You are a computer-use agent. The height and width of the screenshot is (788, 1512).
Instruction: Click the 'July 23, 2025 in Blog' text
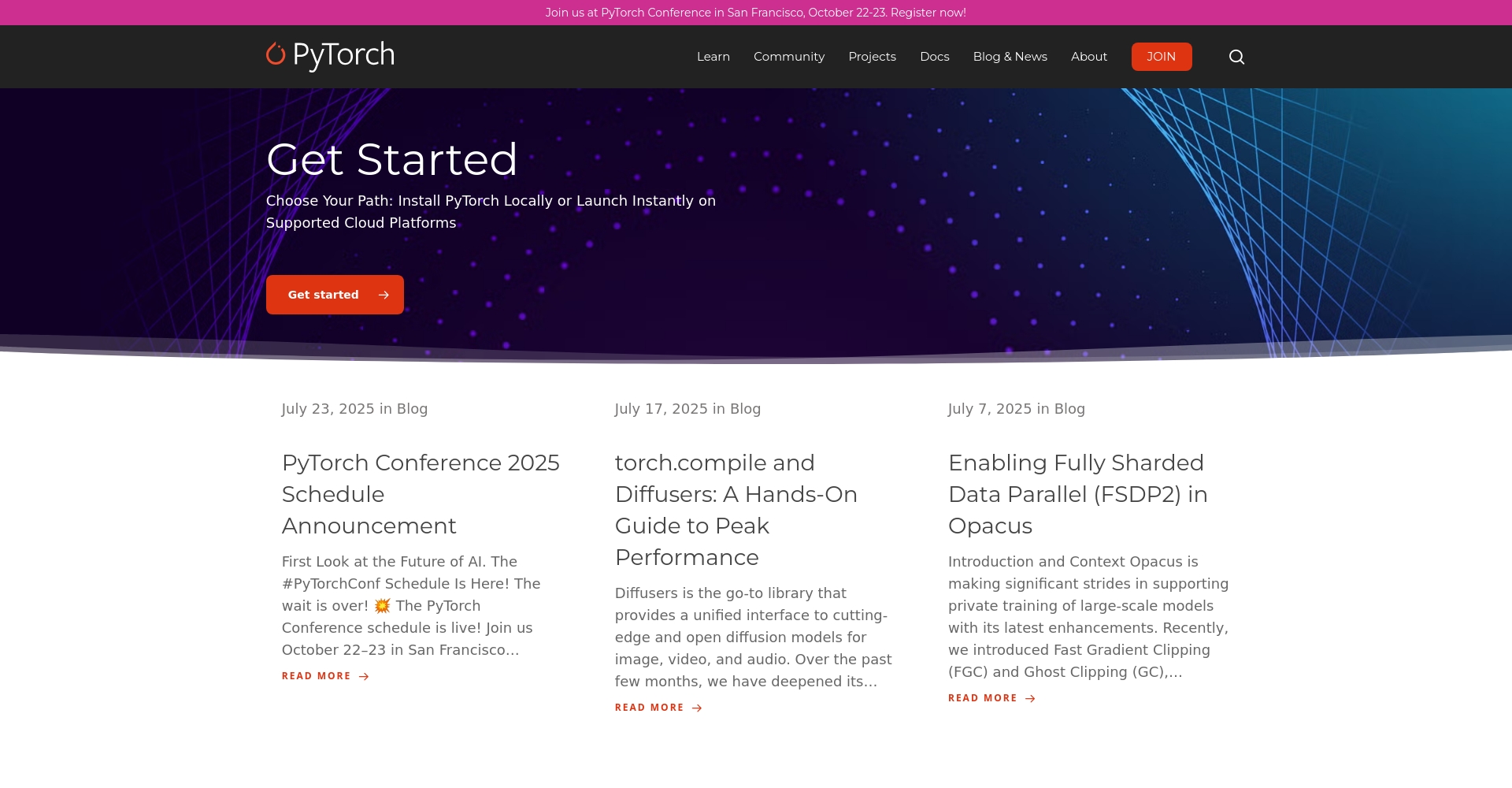pyautogui.click(x=354, y=409)
